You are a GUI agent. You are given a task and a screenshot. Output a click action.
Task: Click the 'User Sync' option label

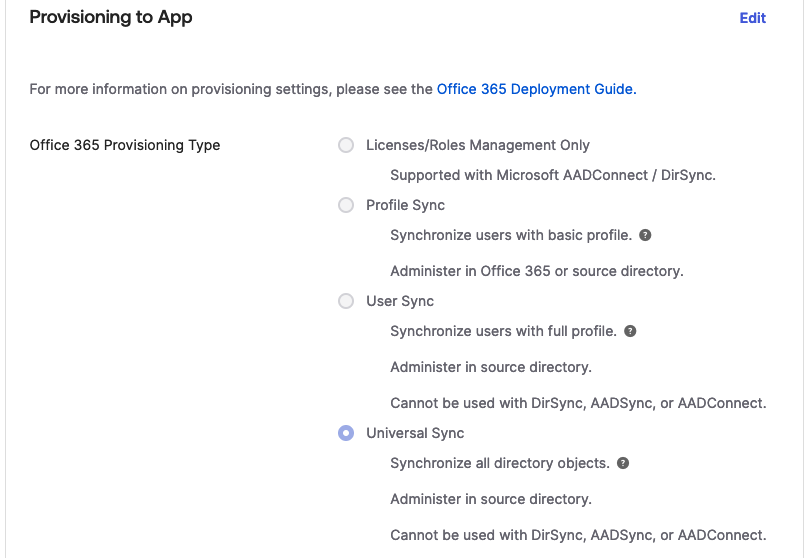pyautogui.click(x=400, y=301)
